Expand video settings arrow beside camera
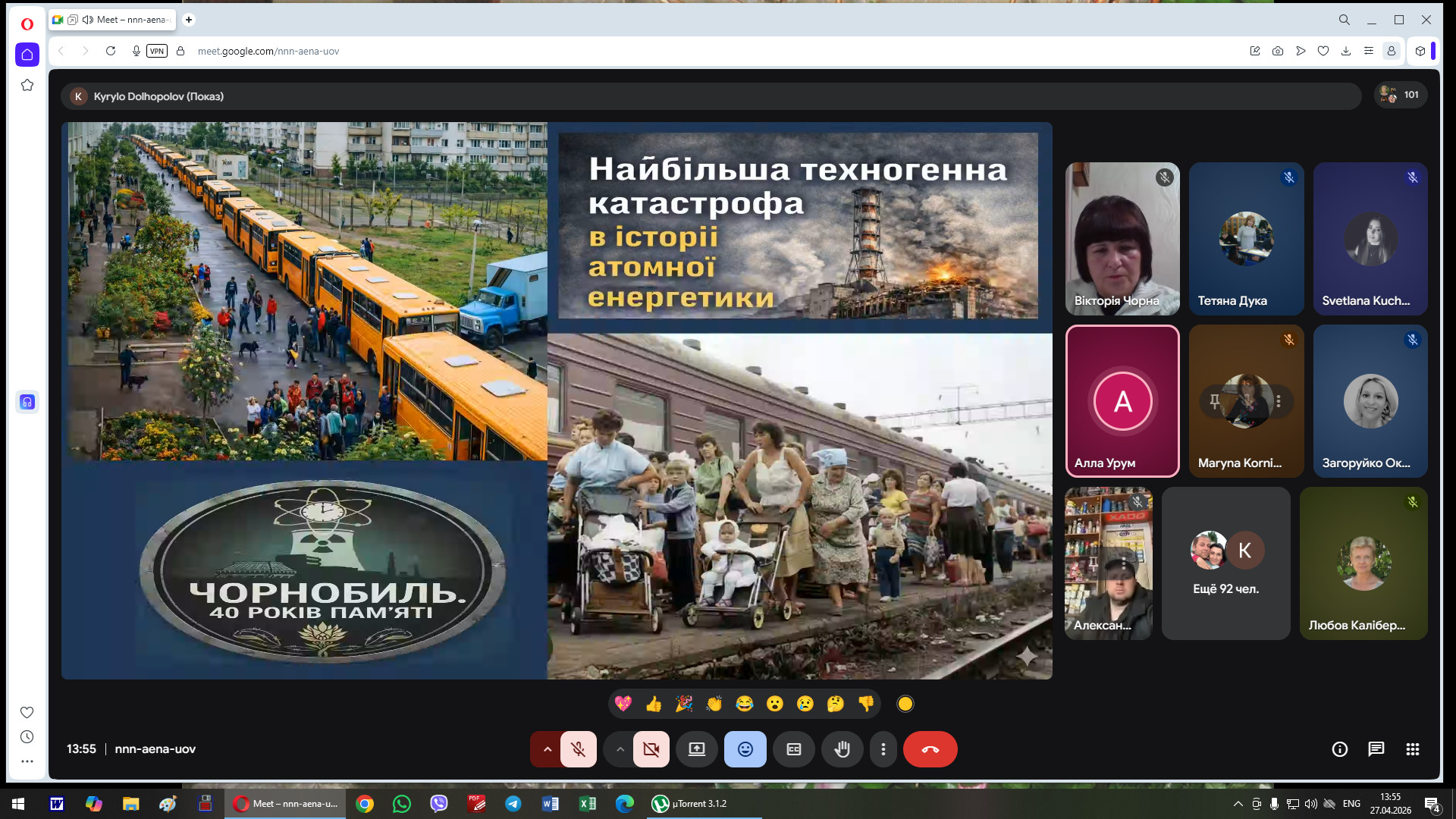The height and width of the screenshot is (819, 1456). click(620, 749)
